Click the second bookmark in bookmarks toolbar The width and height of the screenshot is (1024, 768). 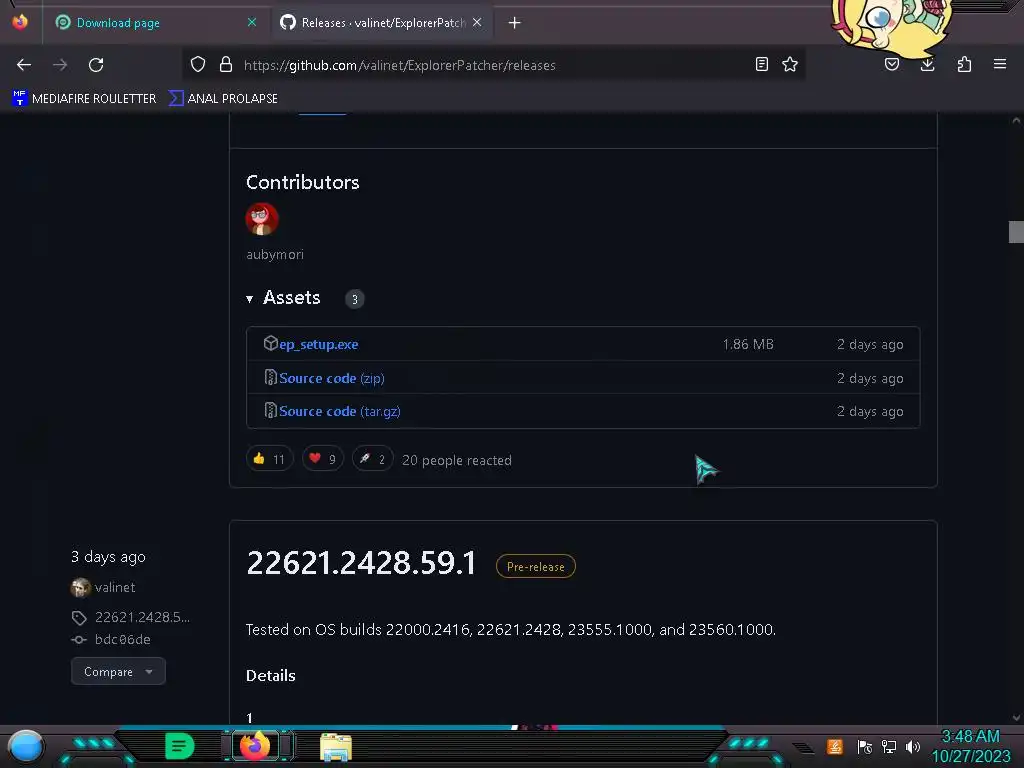pos(223,99)
